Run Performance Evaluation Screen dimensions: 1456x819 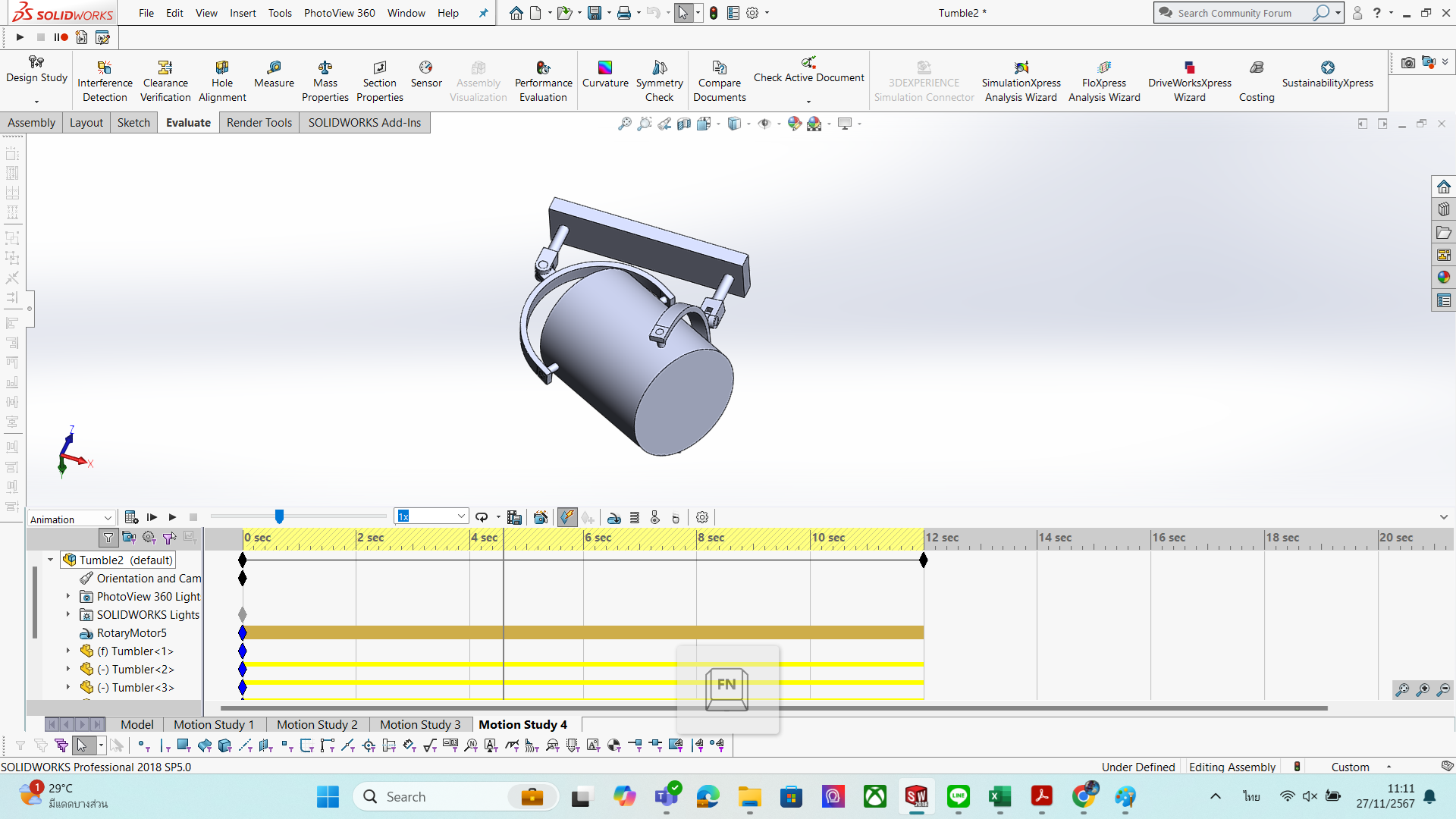[x=544, y=81]
